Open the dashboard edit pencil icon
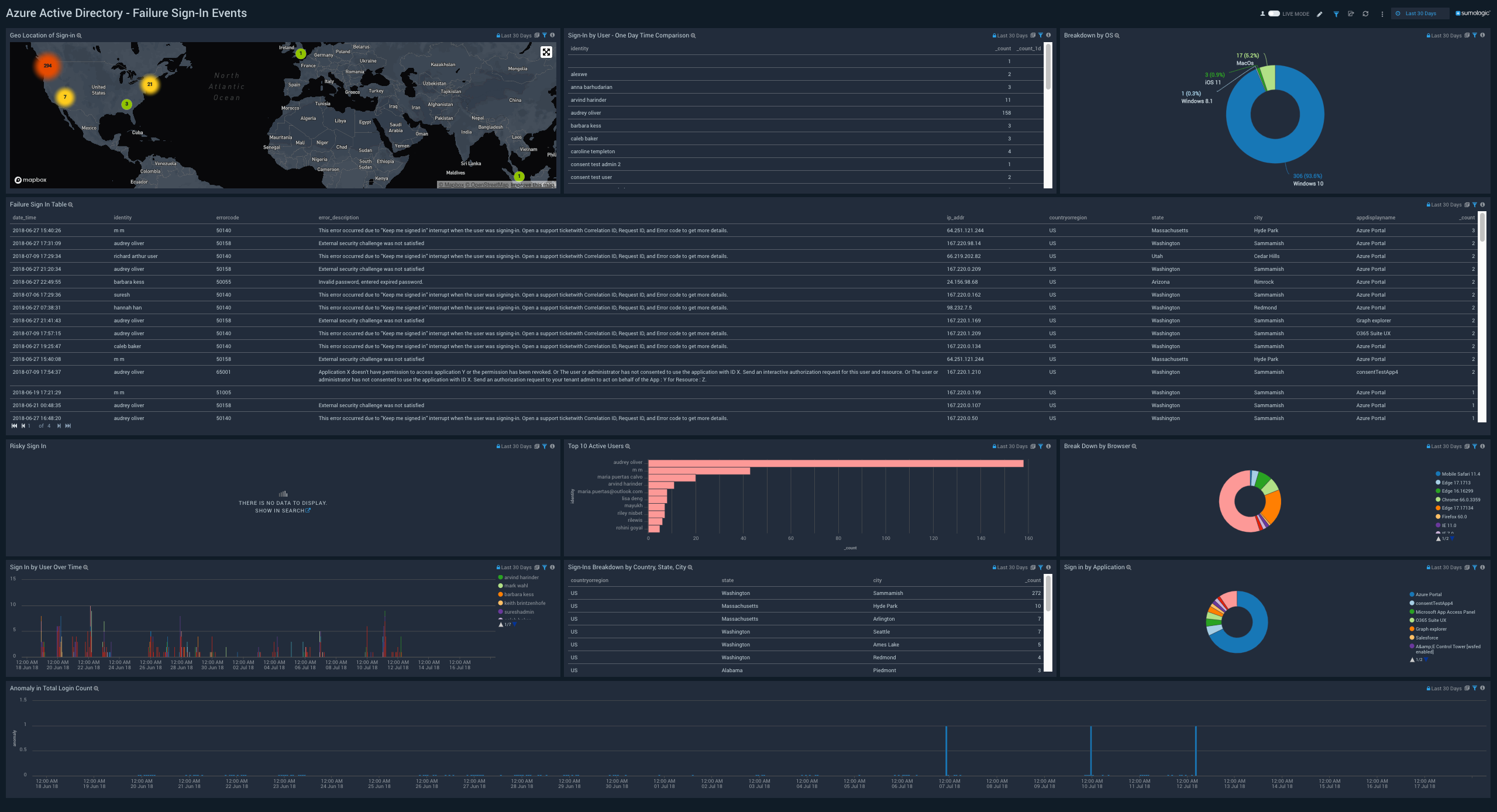1497x812 pixels. tap(1320, 13)
